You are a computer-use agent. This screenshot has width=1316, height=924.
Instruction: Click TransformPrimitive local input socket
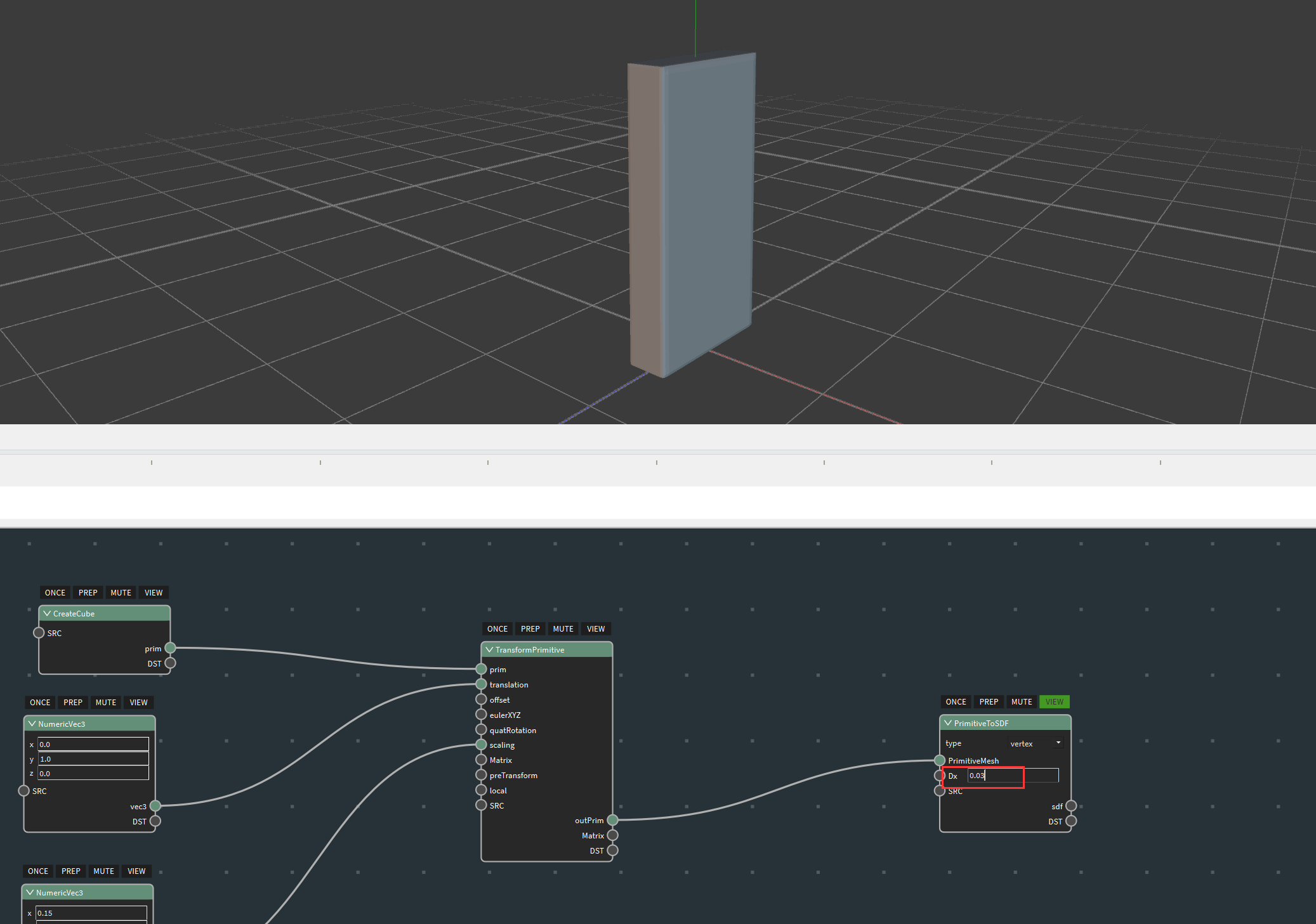coord(481,790)
